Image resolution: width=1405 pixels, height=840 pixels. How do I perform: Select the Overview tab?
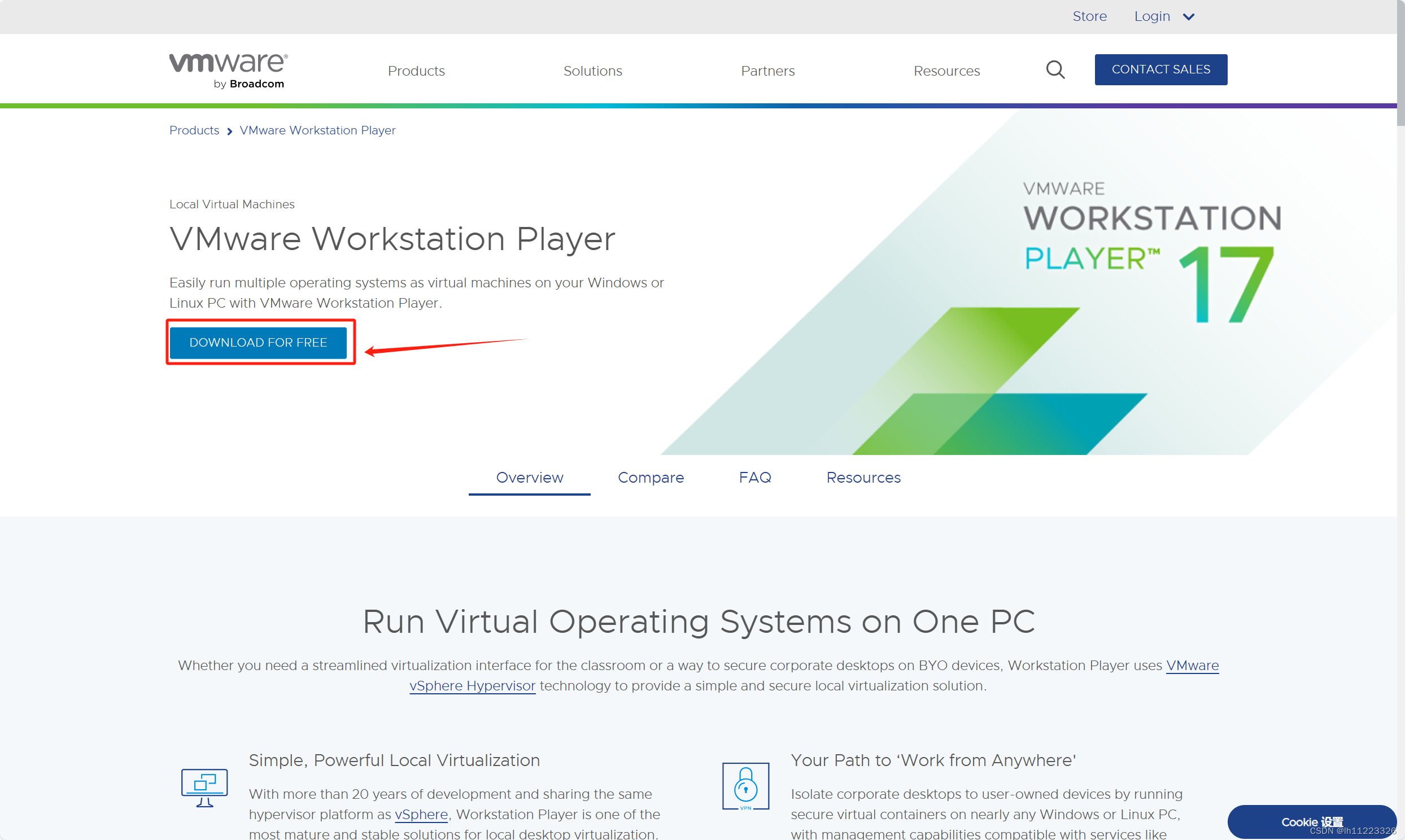(x=529, y=478)
